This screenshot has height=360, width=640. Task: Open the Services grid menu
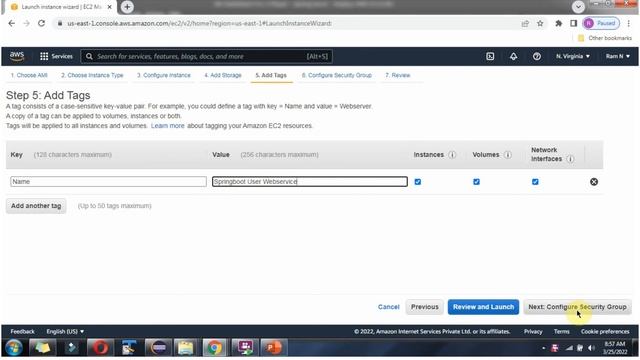56,56
